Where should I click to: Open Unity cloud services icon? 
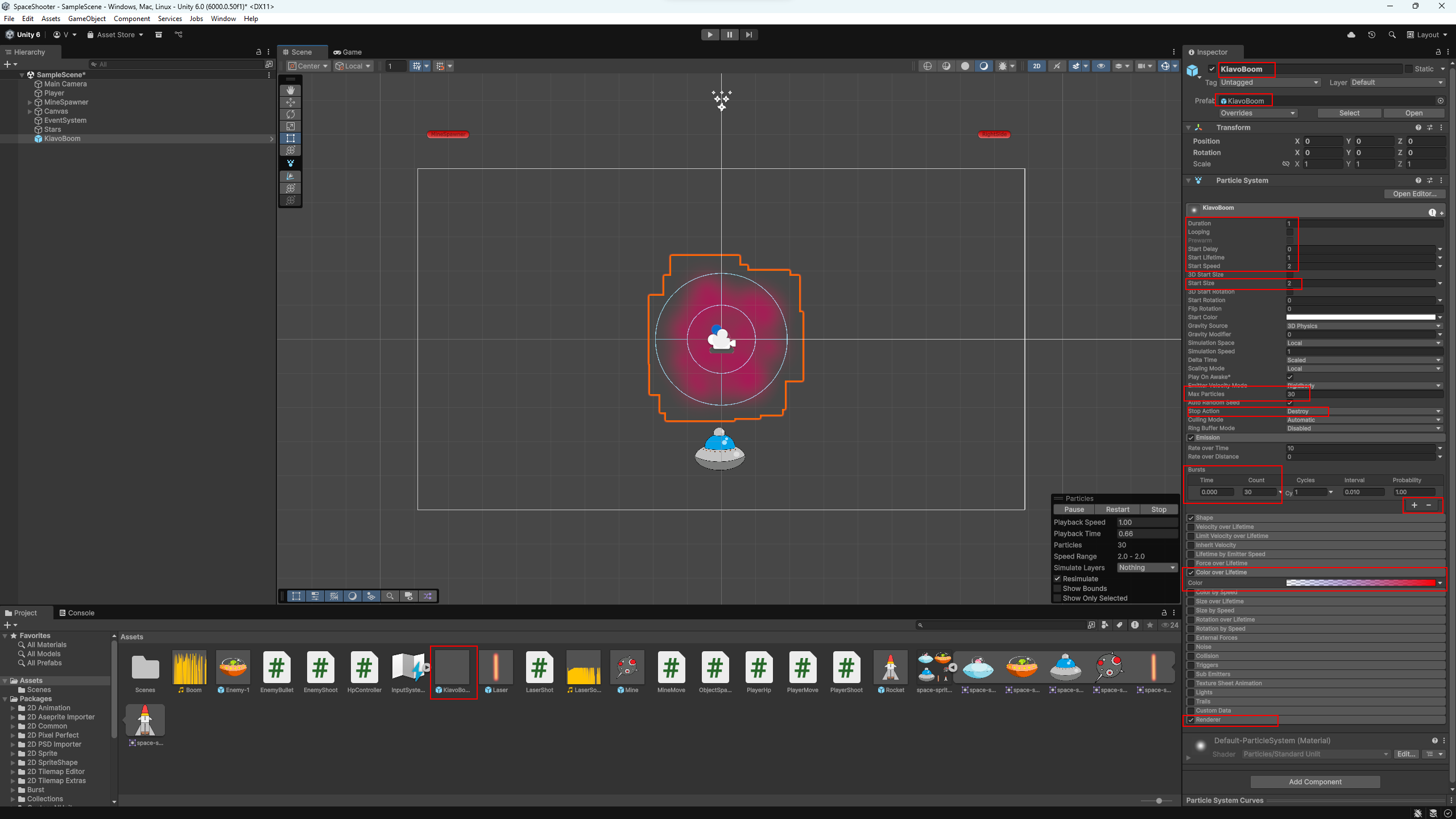pyautogui.click(x=1351, y=35)
